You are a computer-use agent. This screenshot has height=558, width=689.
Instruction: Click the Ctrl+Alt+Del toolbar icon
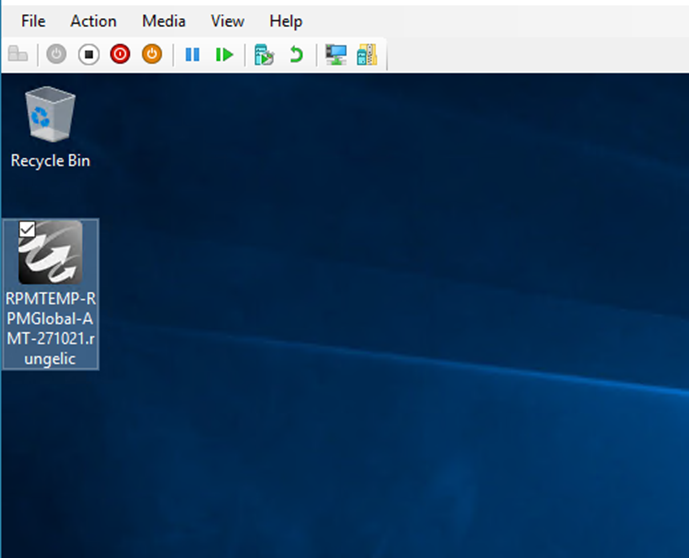18,54
